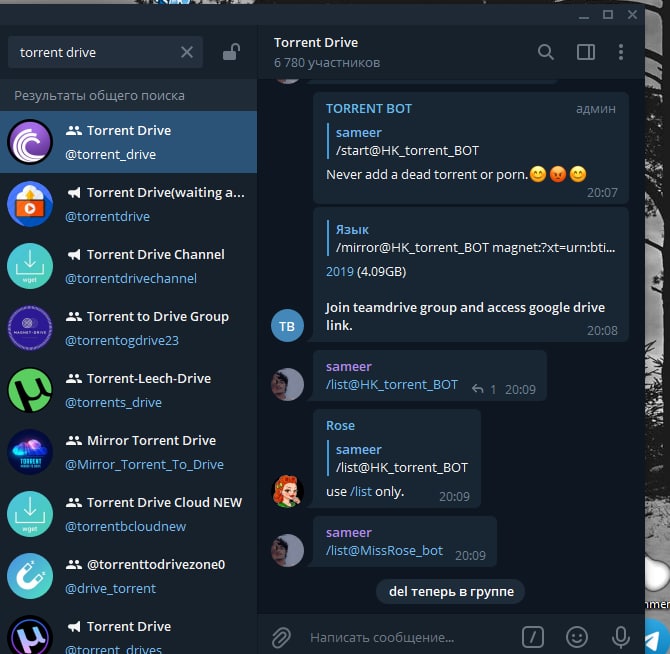Click 'Результаты общего поиска' header
The width and height of the screenshot is (670, 654).
click(99, 95)
